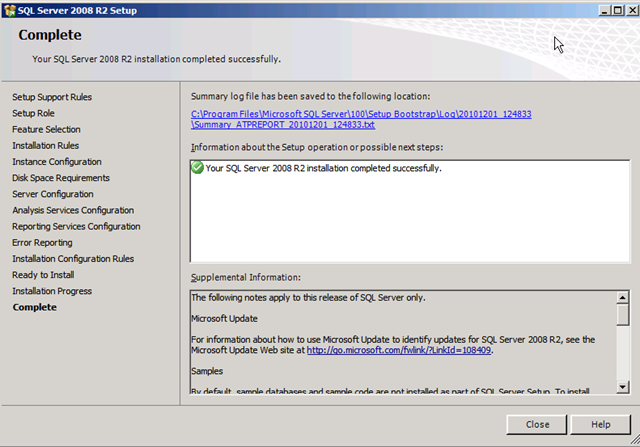640x447 pixels.
Task: Select the Feature Selection step
Action: point(46,129)
